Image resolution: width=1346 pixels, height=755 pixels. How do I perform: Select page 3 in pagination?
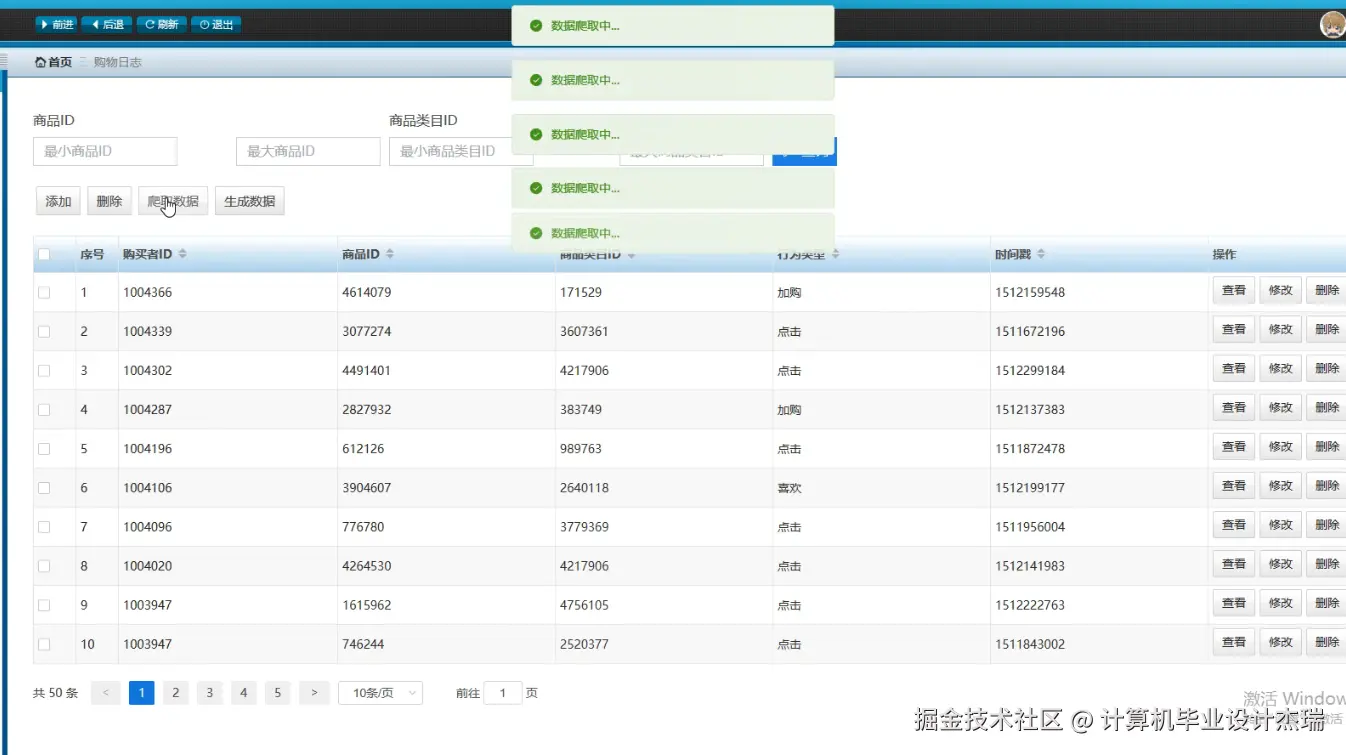coord(209,692)
